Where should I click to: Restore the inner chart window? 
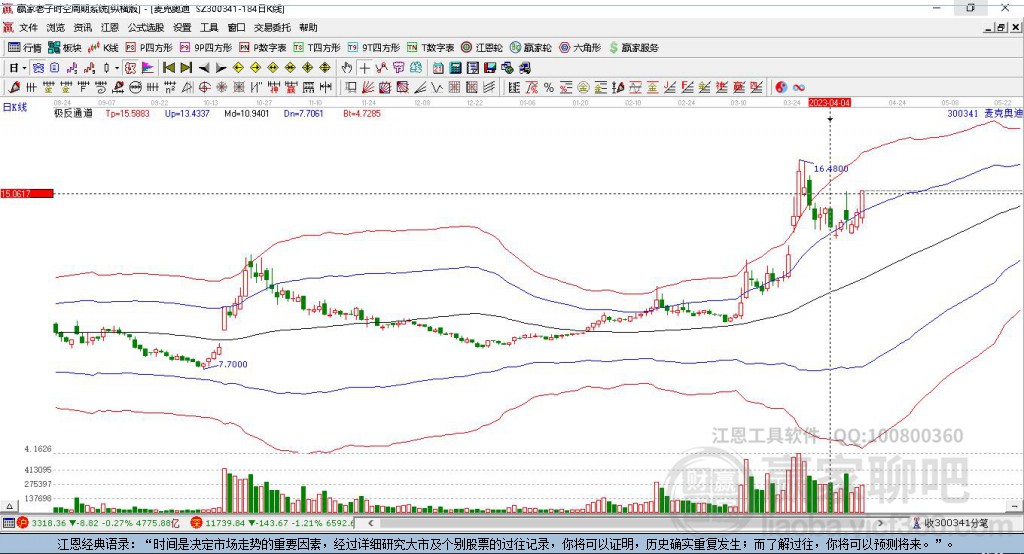click(1002, 27)
